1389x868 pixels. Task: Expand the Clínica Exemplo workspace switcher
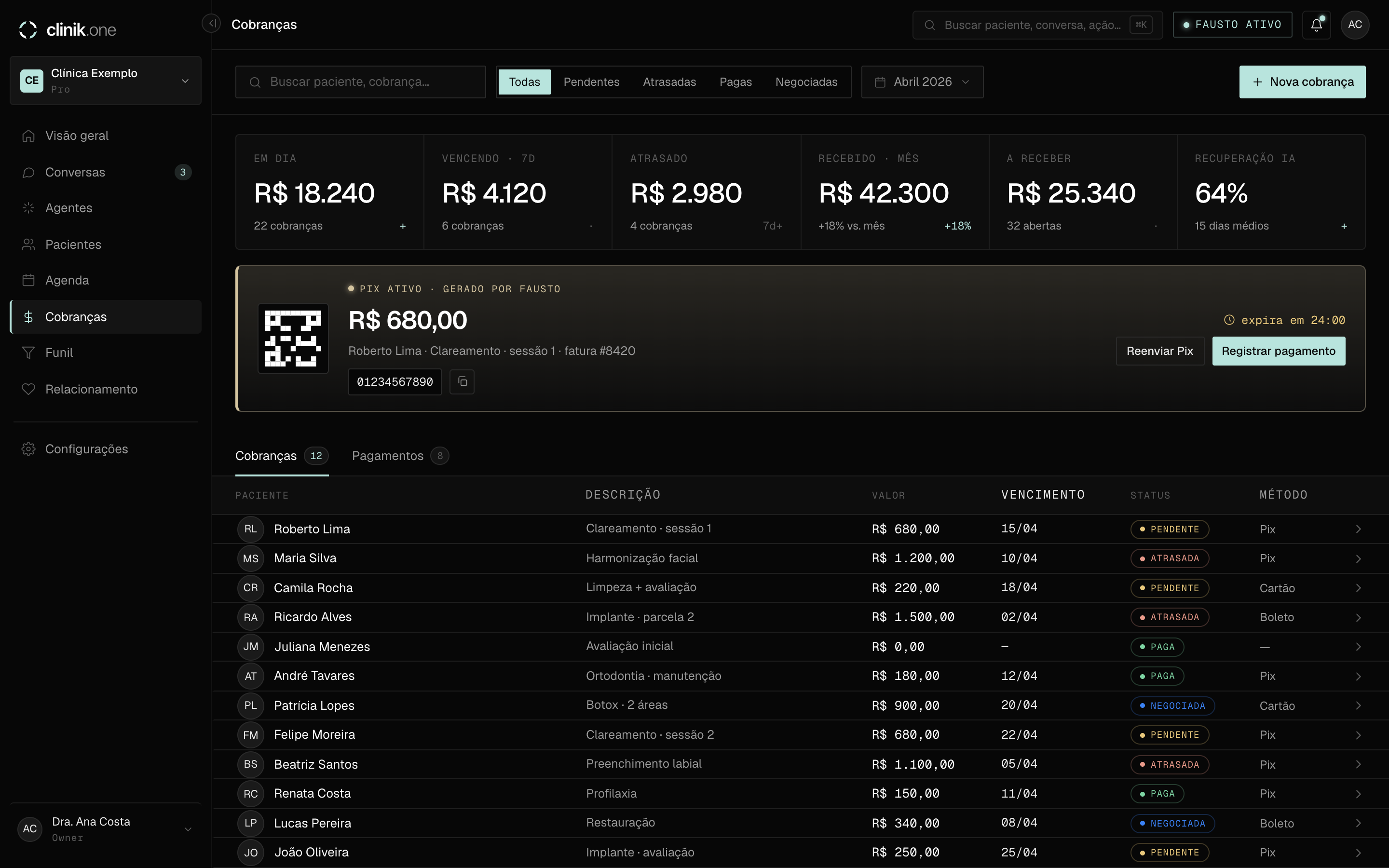[x=106, y=81]
